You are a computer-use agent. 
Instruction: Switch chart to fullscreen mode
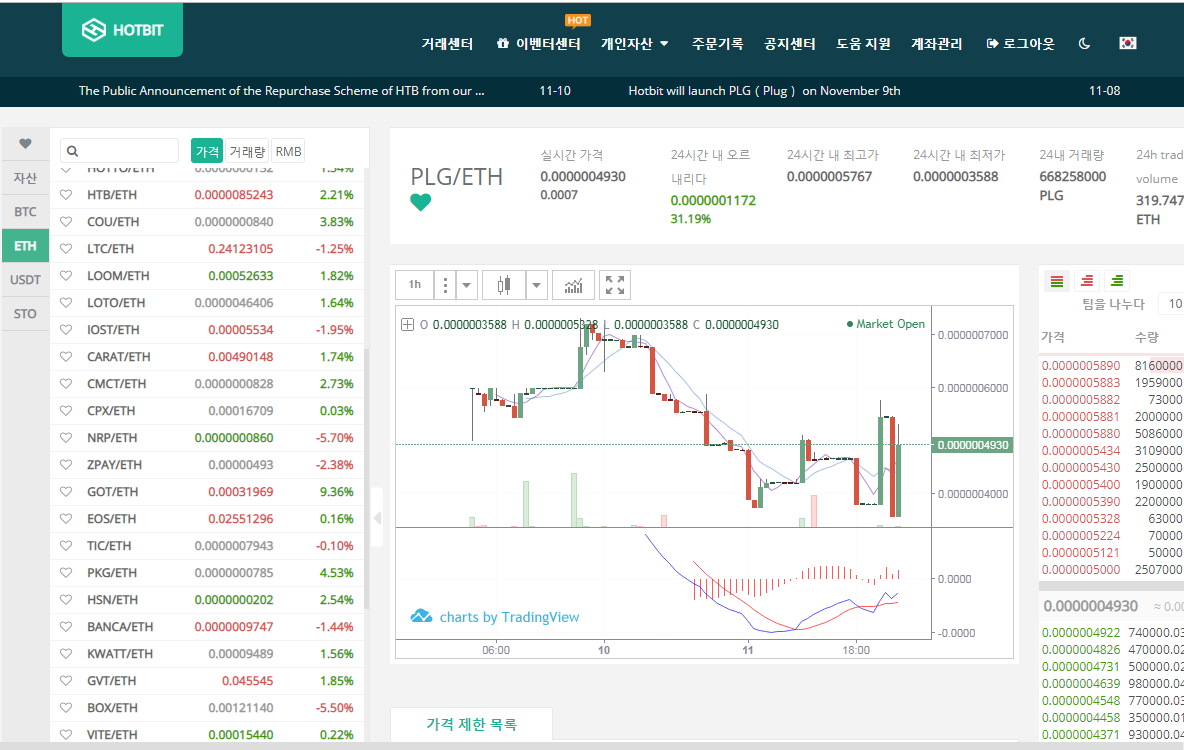pos(615,285)
